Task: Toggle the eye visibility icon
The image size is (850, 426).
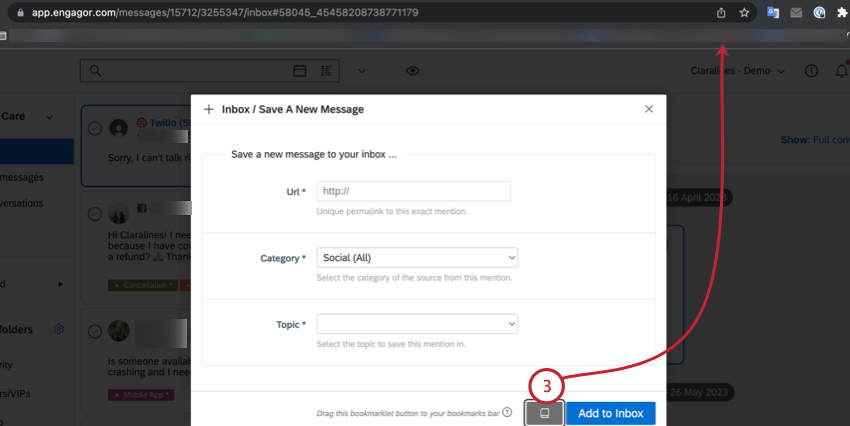Action: point(413,71)
